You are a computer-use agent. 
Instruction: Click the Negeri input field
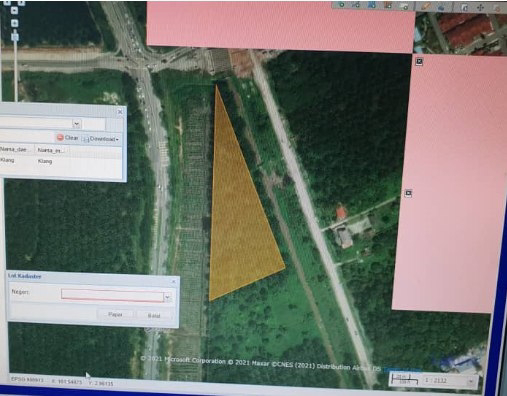point(112,295)
